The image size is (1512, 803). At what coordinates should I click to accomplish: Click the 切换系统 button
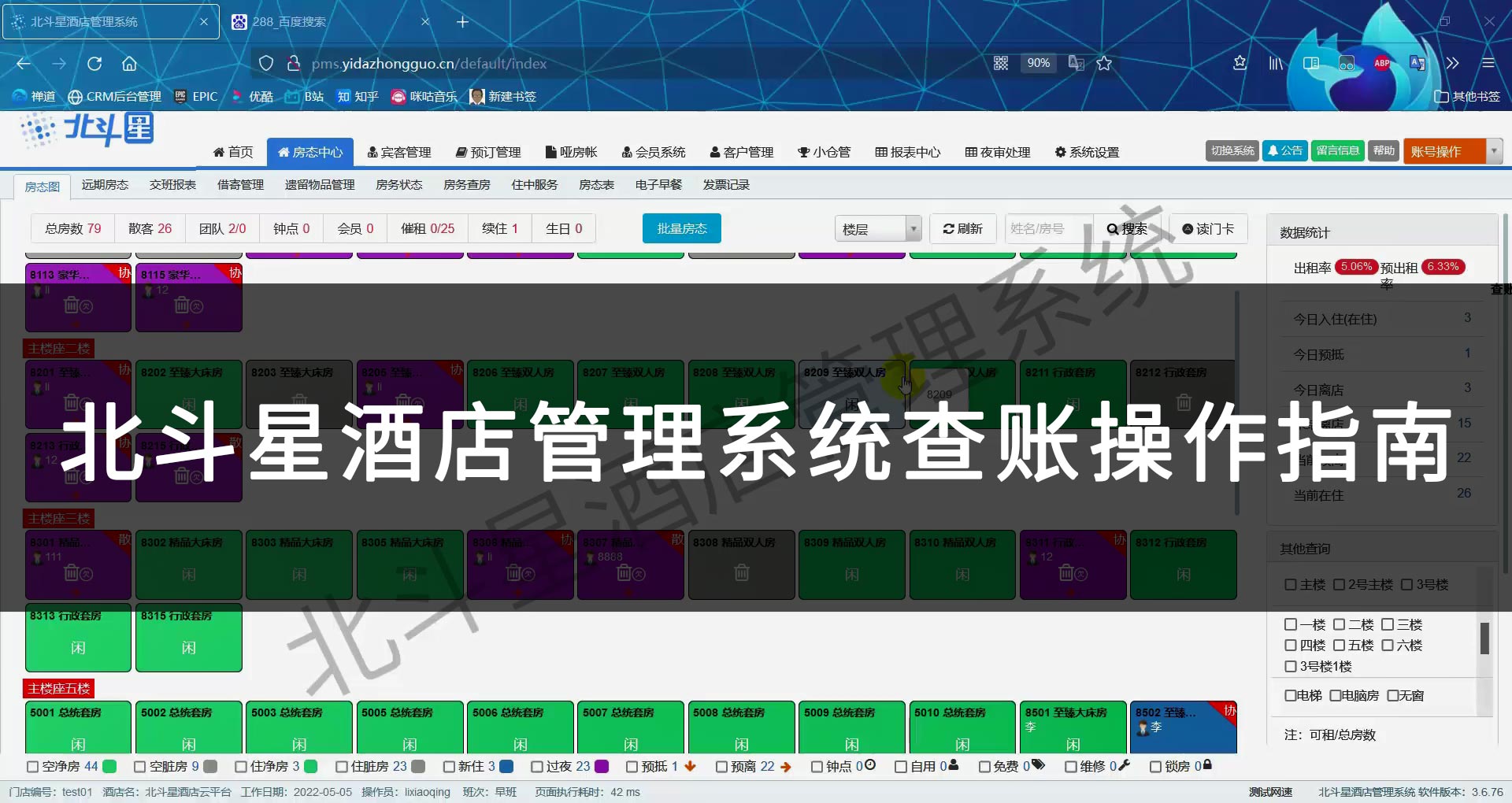point(1232,150)
